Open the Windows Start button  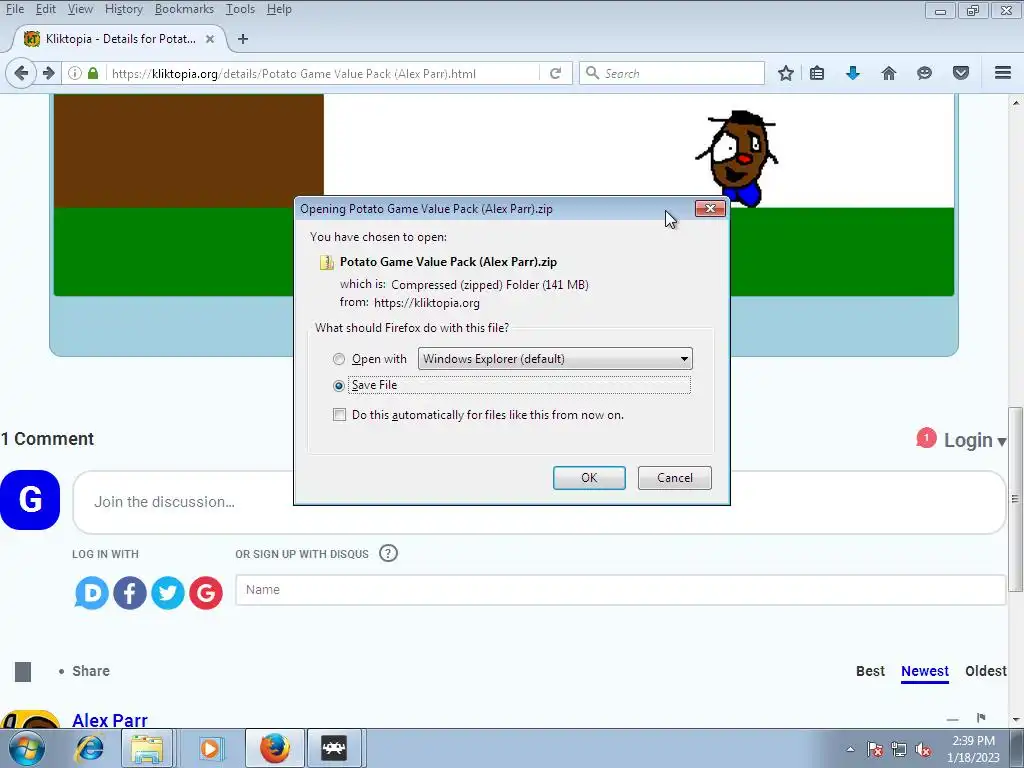click(x=27, y=748)
